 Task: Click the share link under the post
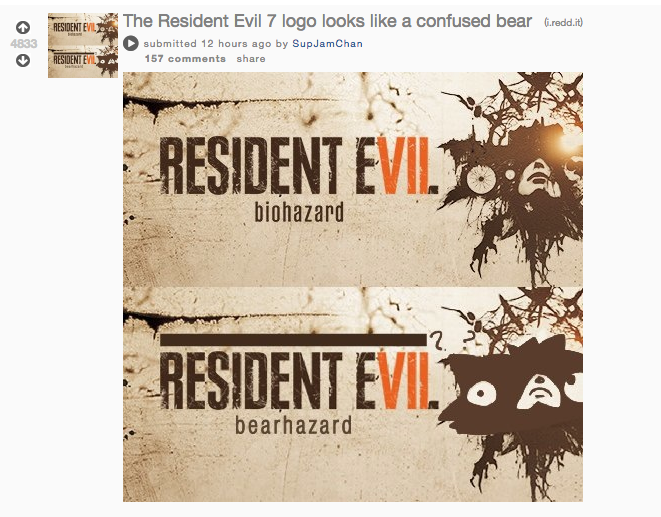tap(251, 59)
